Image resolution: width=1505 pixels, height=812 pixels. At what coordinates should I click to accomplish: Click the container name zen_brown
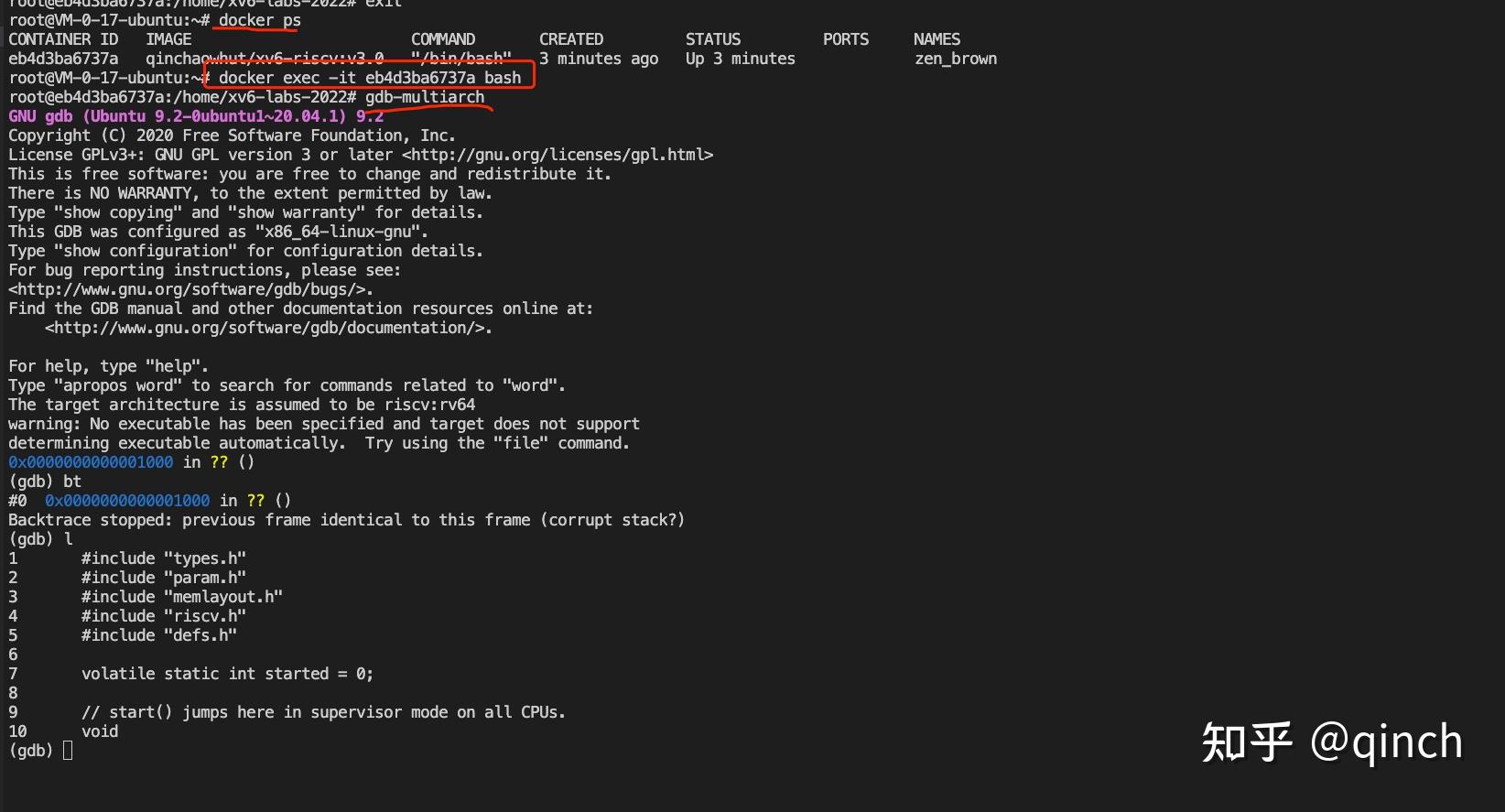[x=956, y=59]
